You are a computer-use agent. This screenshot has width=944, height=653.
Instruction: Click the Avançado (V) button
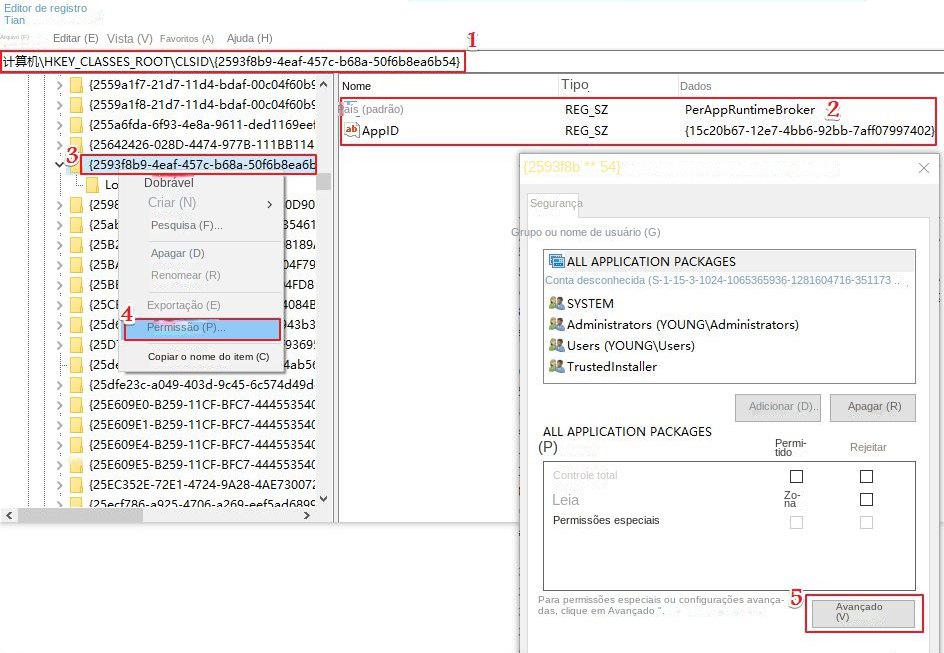pos(863,612)
